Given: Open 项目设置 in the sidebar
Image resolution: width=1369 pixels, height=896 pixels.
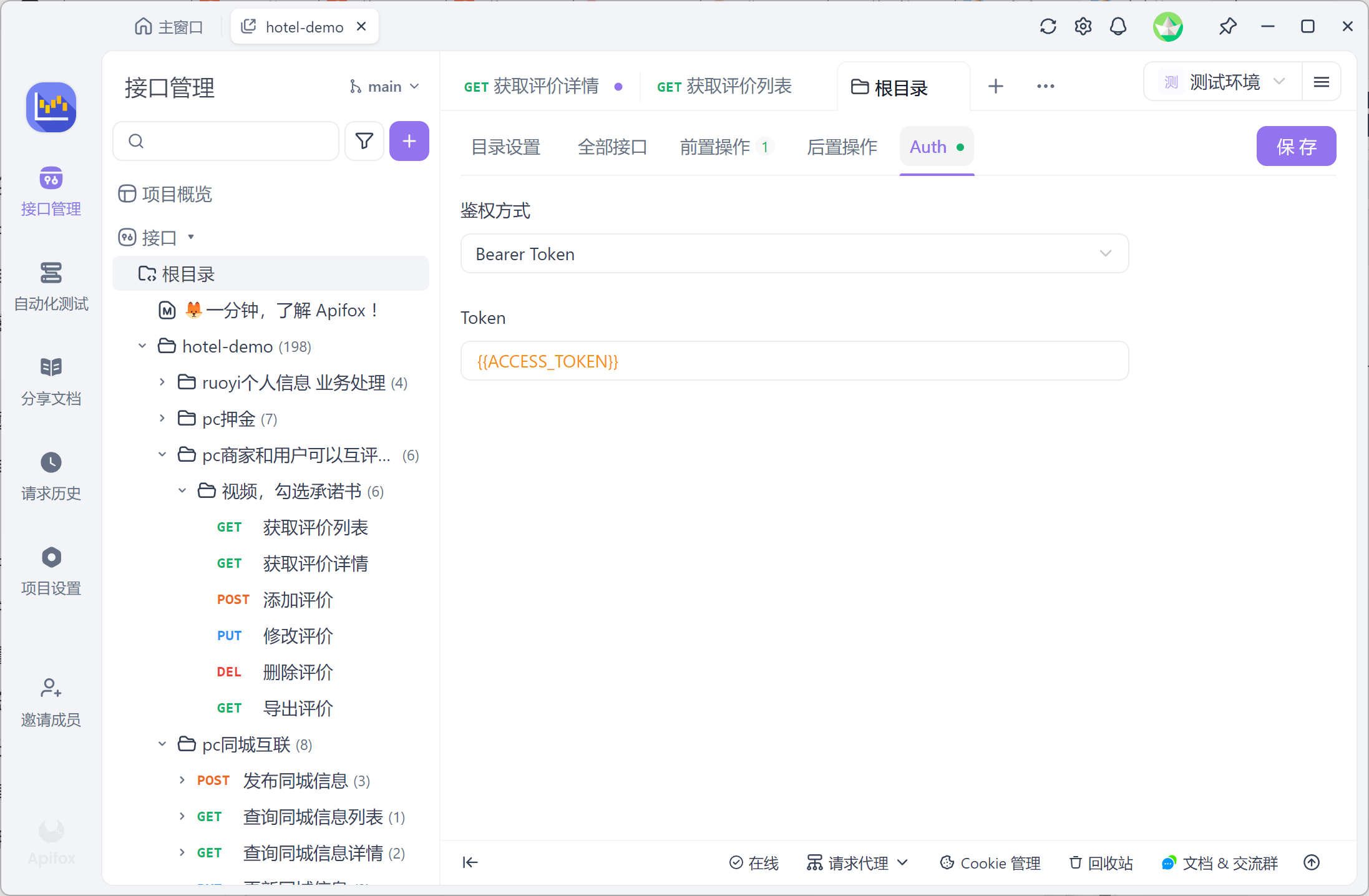Looking at the screenshot, I should 51,571.
